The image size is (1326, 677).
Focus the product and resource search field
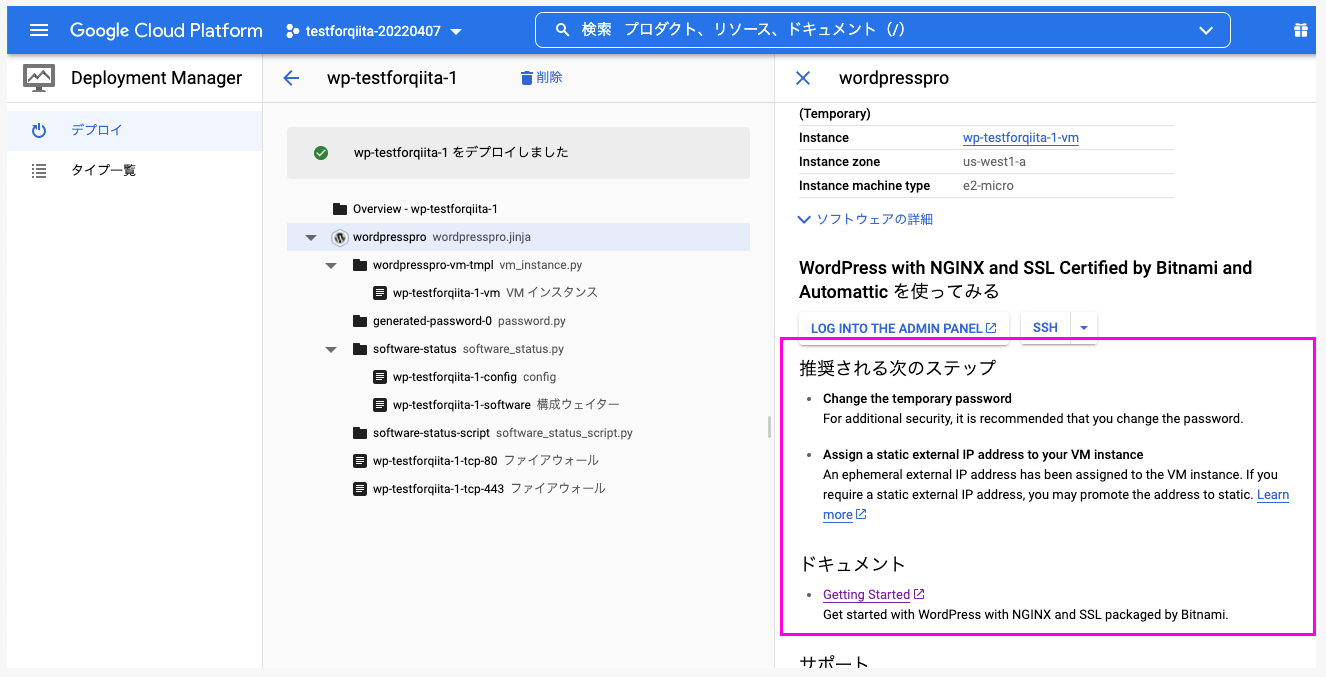(x=883, y=30)
